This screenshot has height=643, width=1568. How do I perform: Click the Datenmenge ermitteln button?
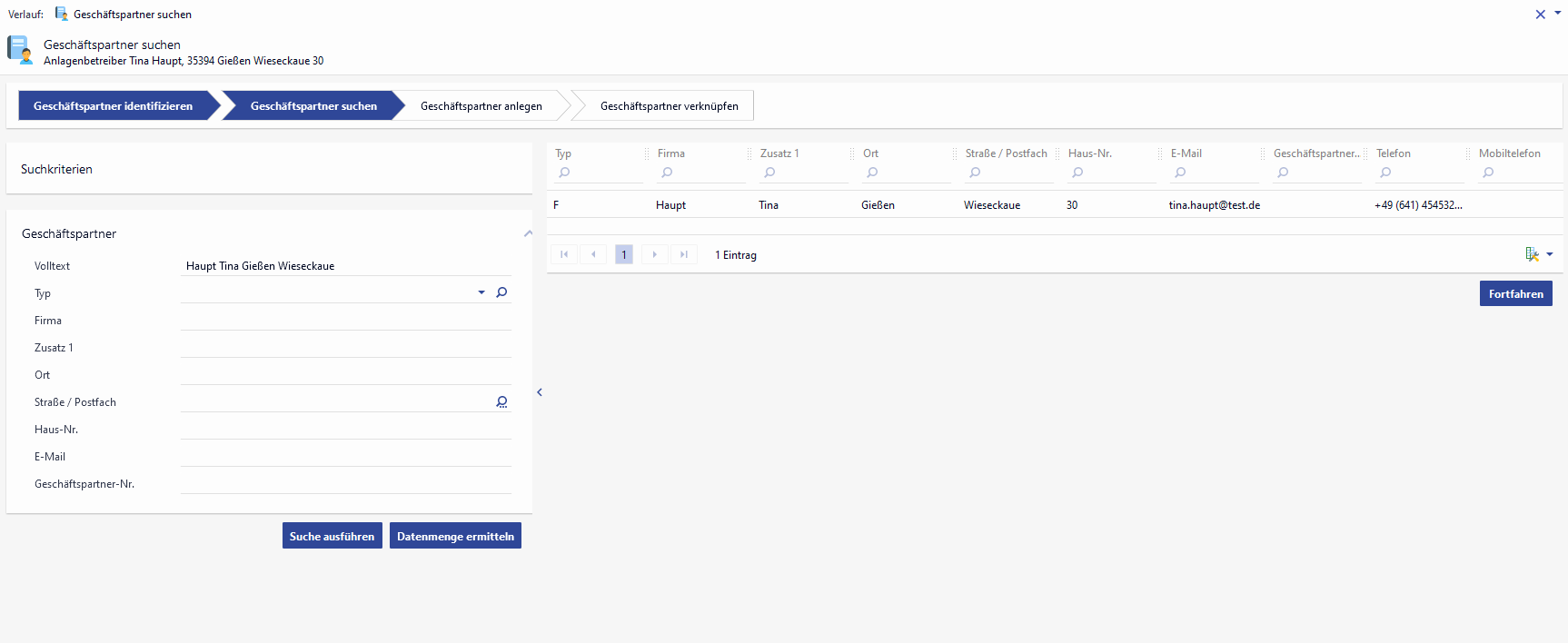coord(455,536)
